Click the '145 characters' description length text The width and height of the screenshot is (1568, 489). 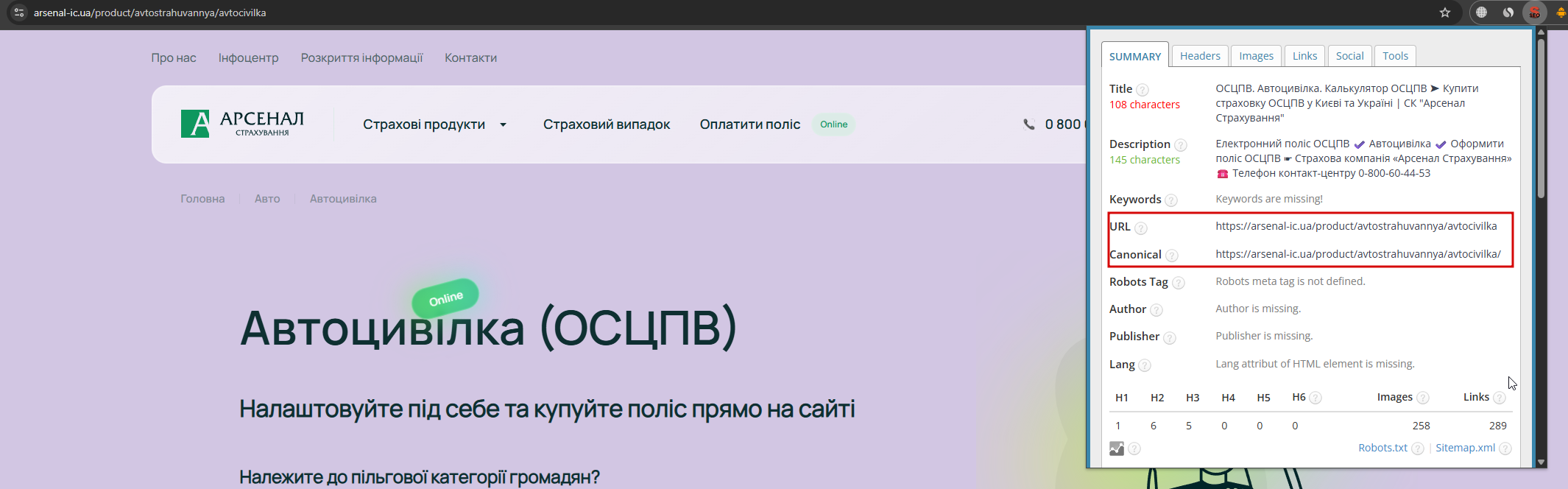click(1145, 160)
